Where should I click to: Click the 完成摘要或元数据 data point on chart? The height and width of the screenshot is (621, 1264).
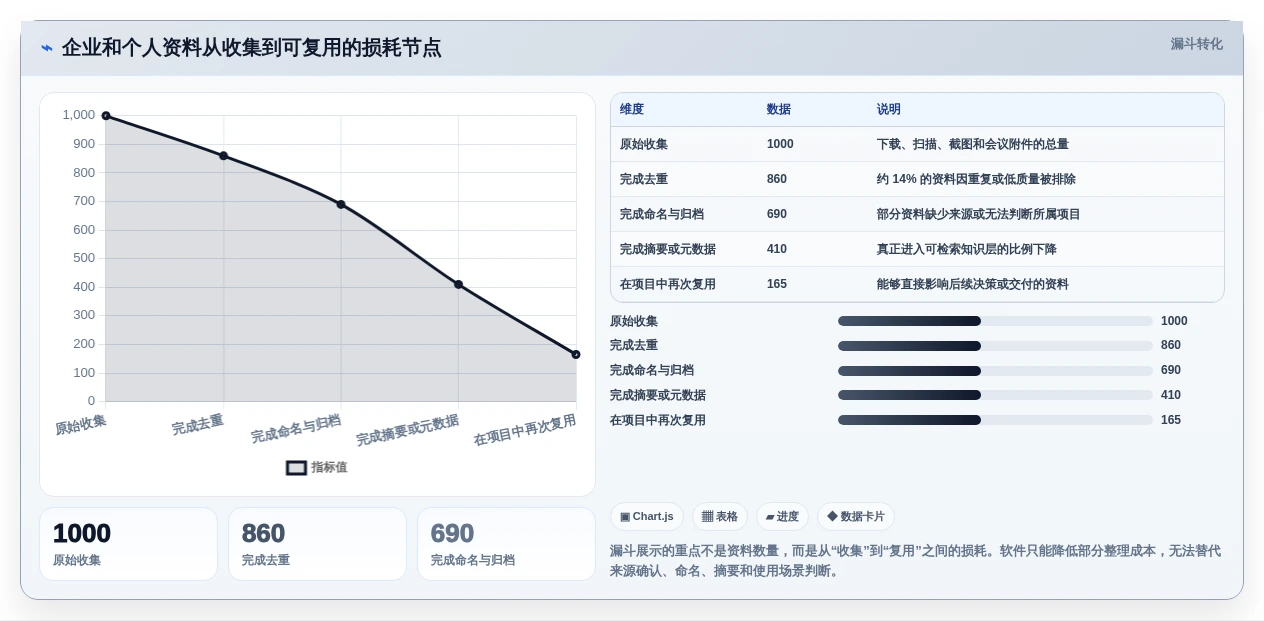coord(458,284)
